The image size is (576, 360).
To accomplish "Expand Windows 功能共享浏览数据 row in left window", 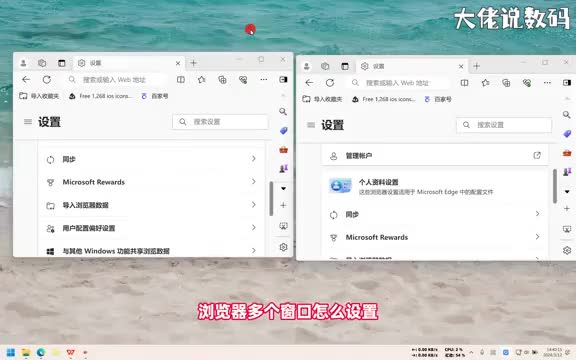I will (151, 251).
